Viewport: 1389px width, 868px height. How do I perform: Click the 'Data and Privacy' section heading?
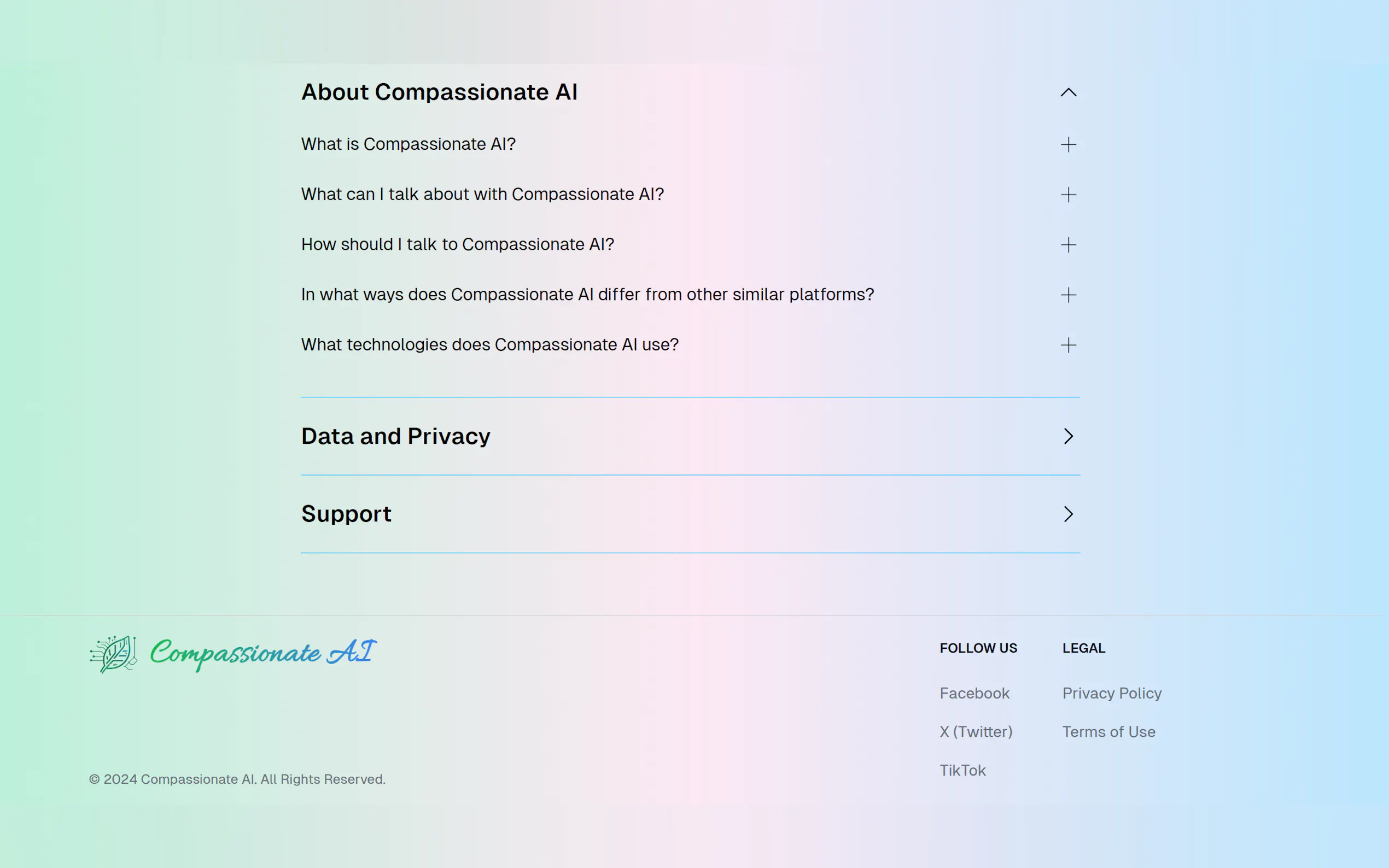click(395, 436)
